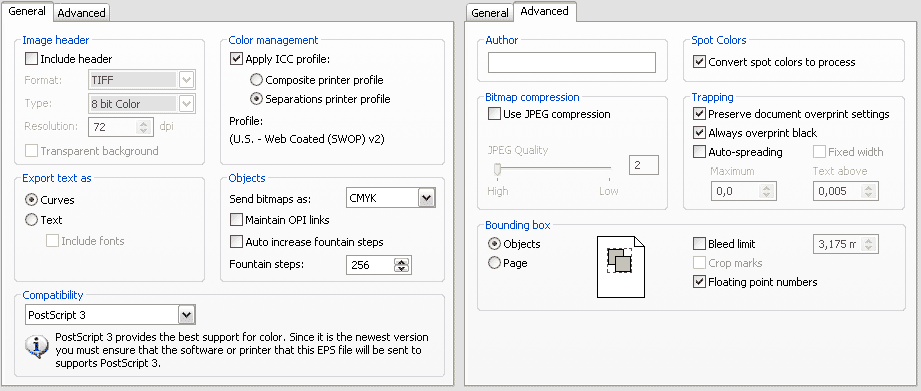
Task: Select Composite printer profile option
Action: [x=256, y=80]
